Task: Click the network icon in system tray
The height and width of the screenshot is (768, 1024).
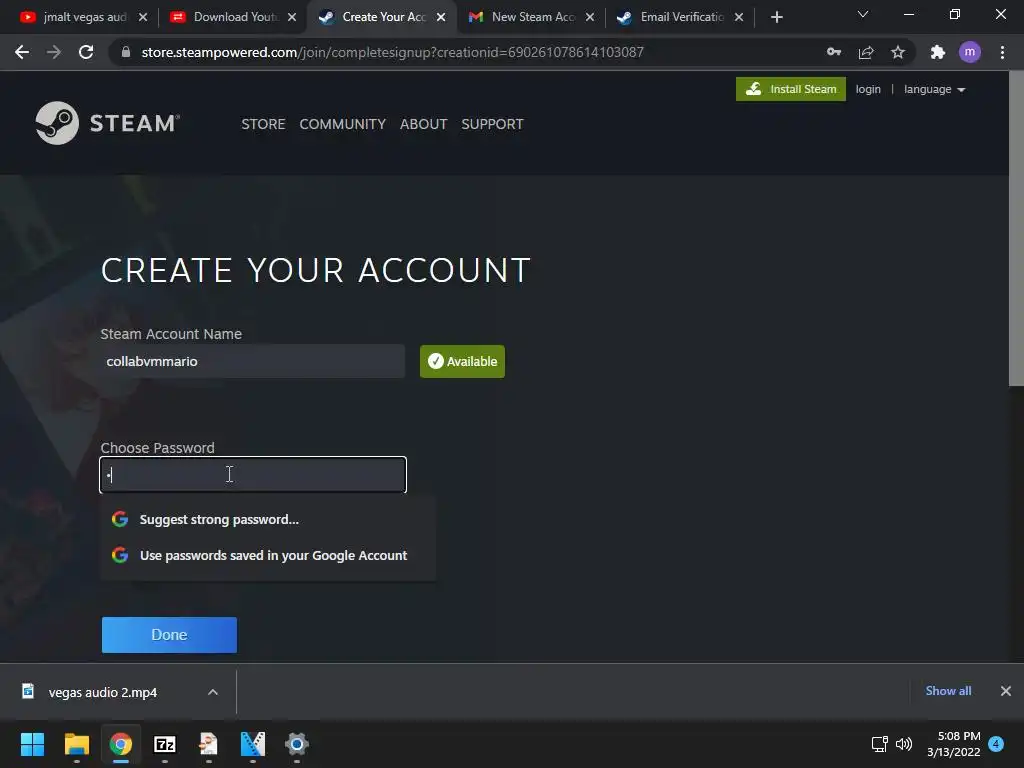Action: [879, 744]
